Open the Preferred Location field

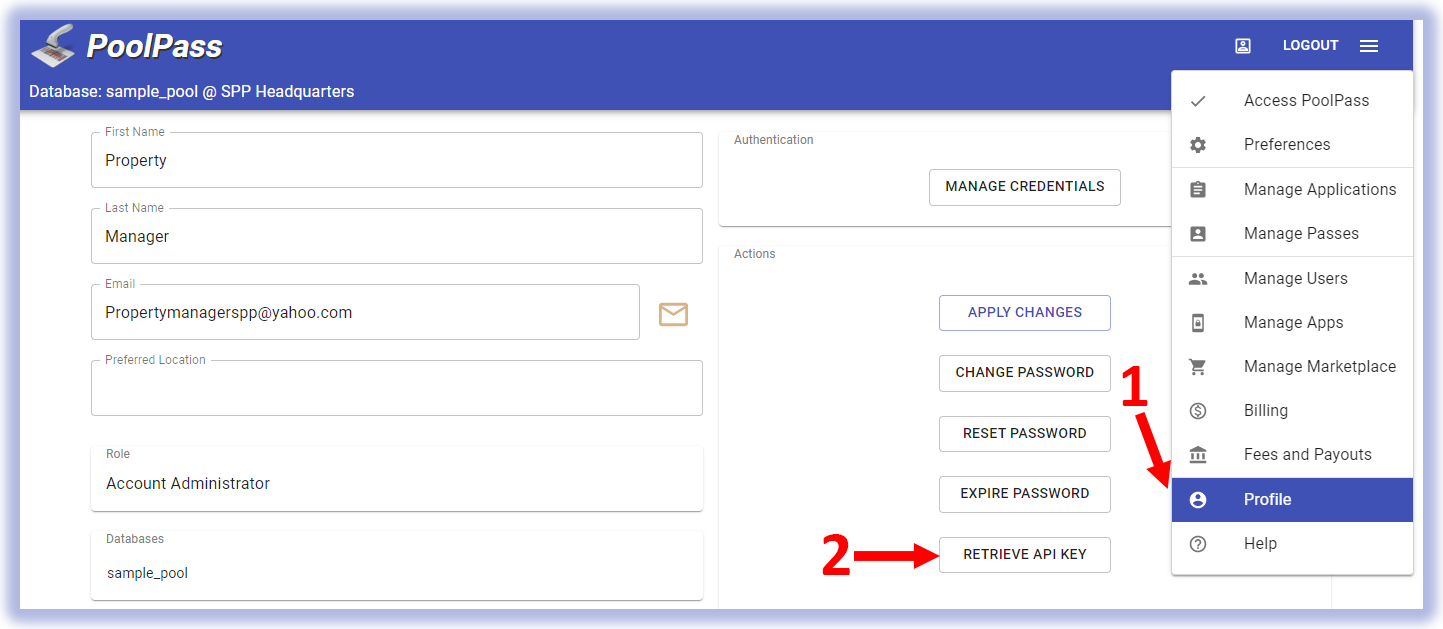pos(397,388)
